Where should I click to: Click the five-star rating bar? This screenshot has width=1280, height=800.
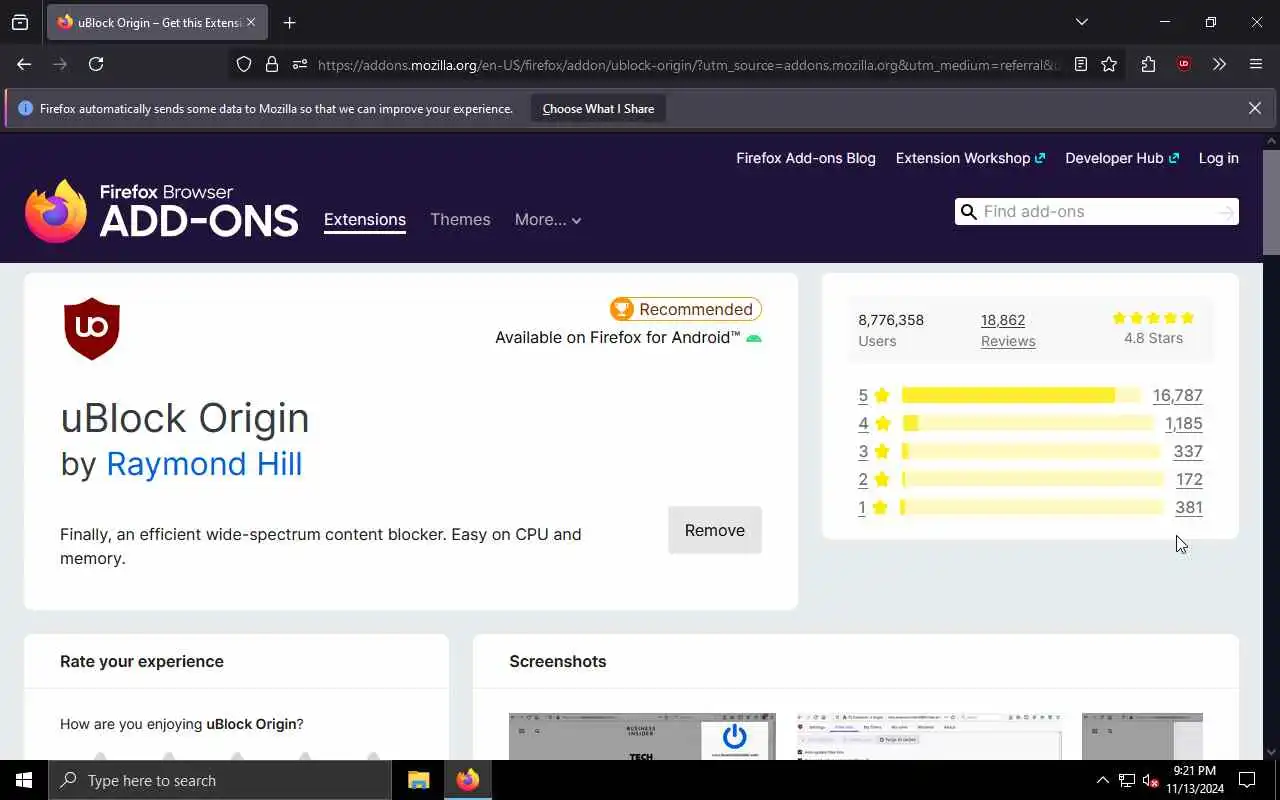coord(1020,395)
